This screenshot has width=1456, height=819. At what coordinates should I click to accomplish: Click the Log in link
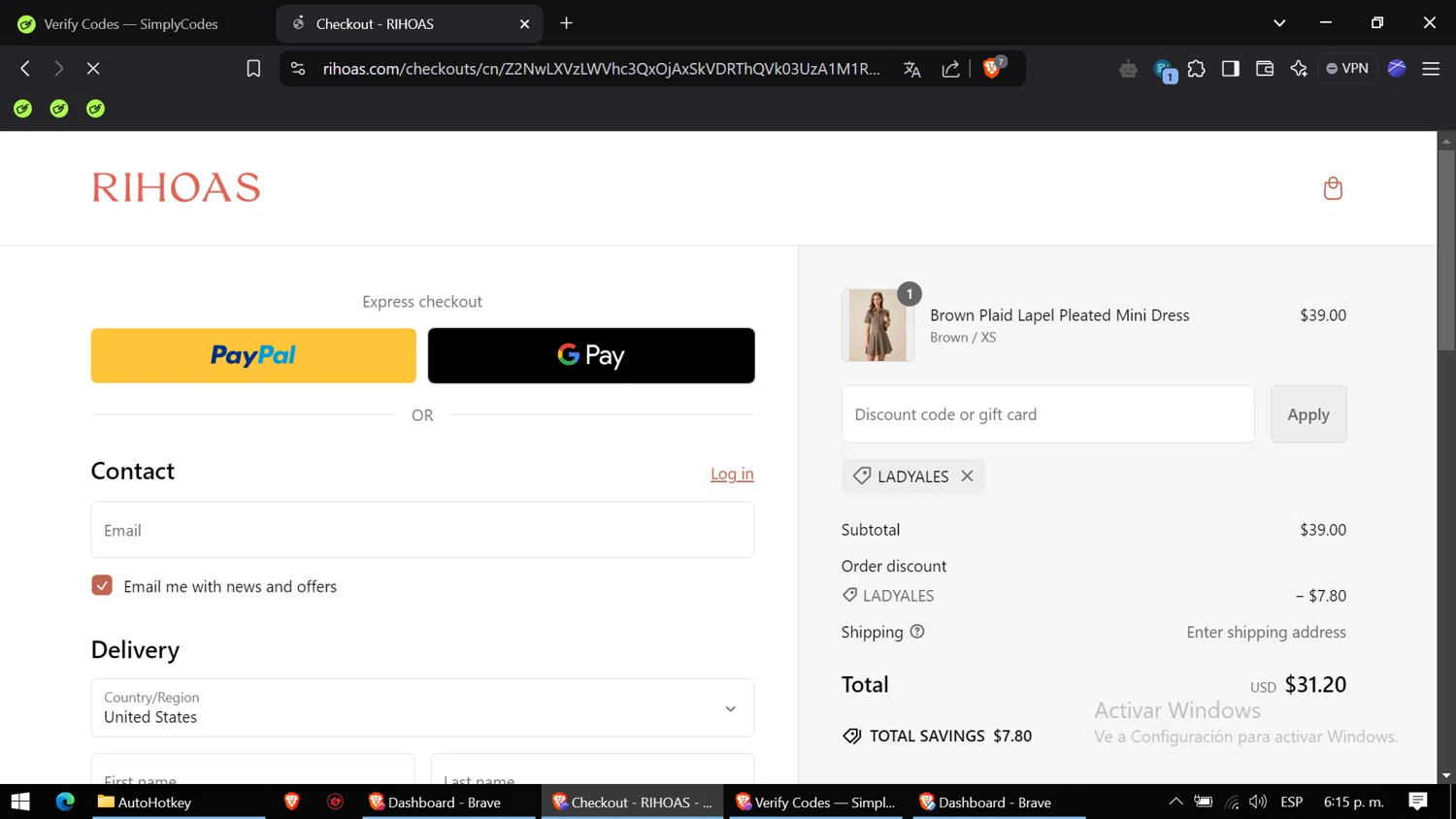732,474
